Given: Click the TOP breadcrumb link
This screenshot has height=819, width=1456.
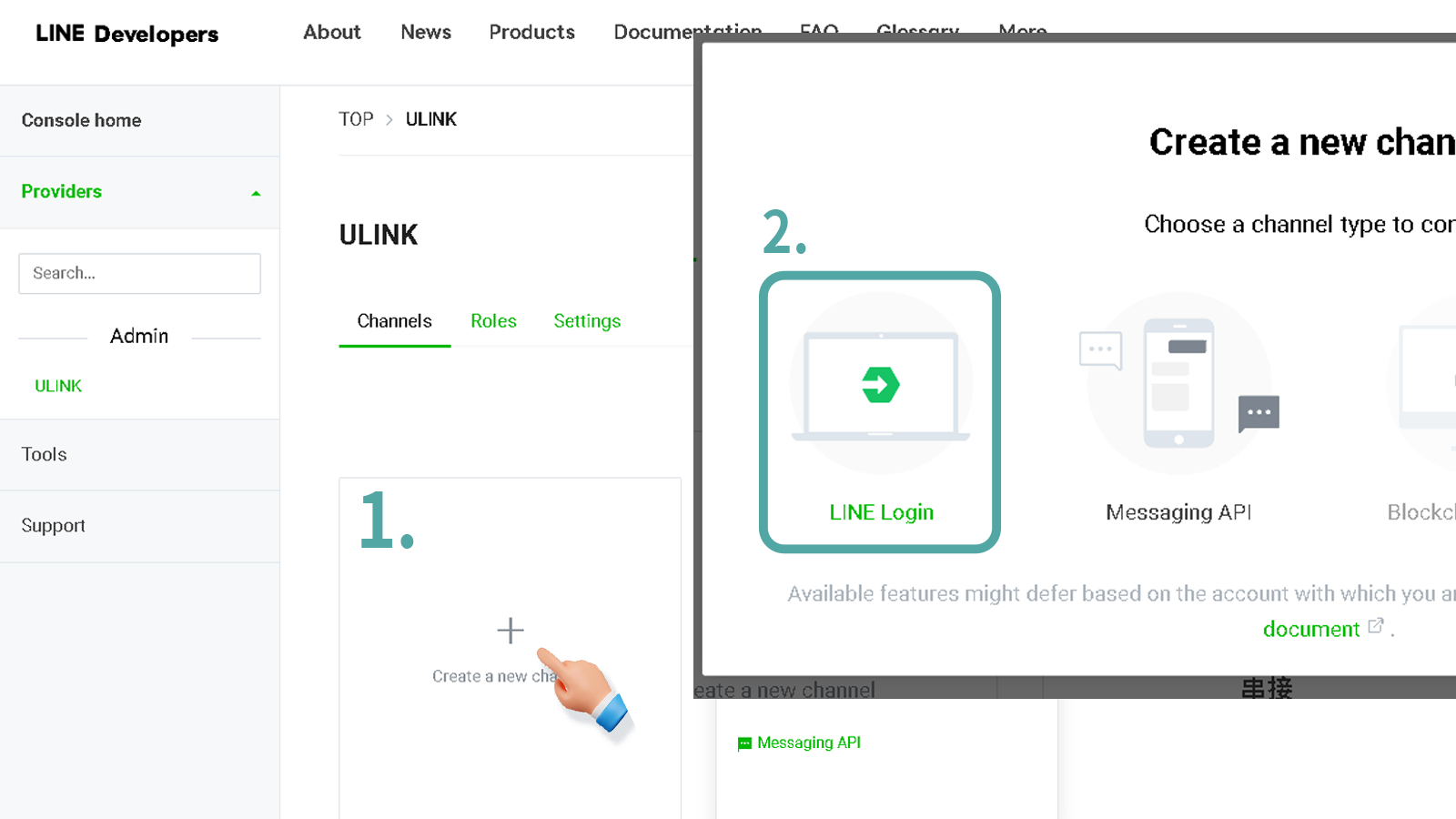Looking at the screenshot, I should pos(356,119).
